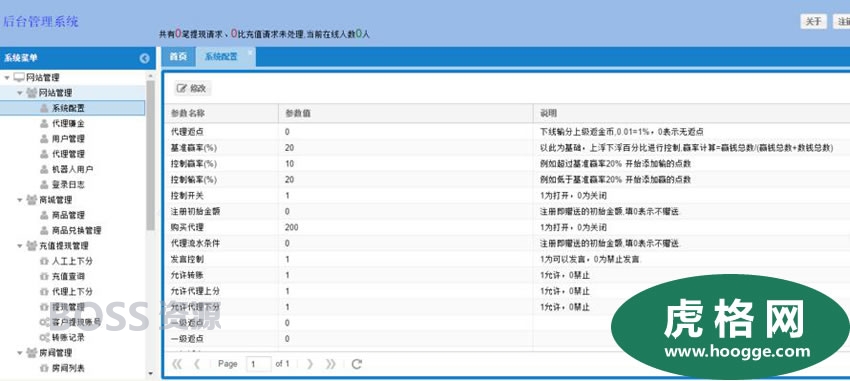Viewport: 850px width, 381px height.
Task: Click the group icon beside 房间管理
Action: tap(31, 353)
